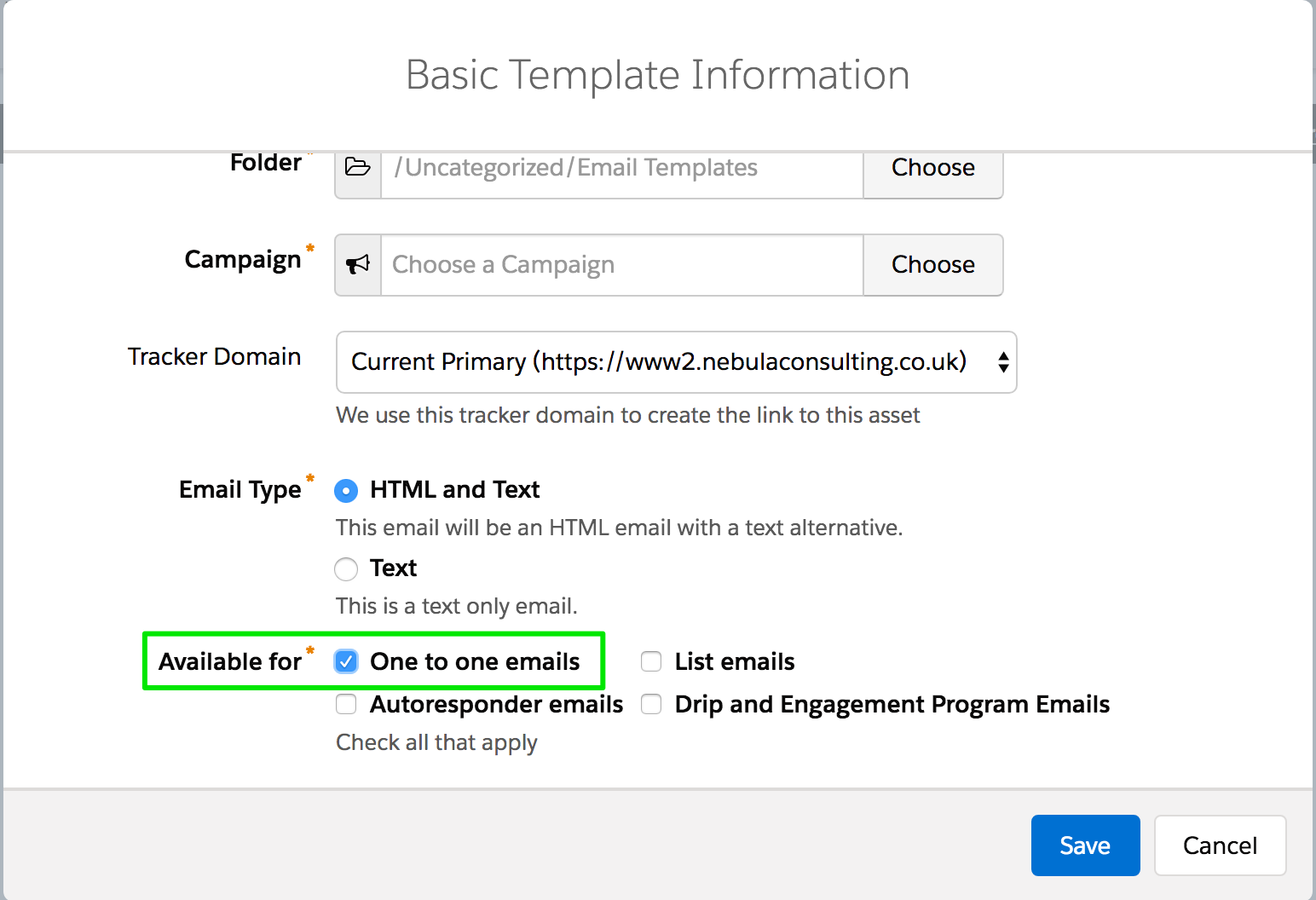
Task: Enable the List emails checkbox
Action: coord(651,662)
